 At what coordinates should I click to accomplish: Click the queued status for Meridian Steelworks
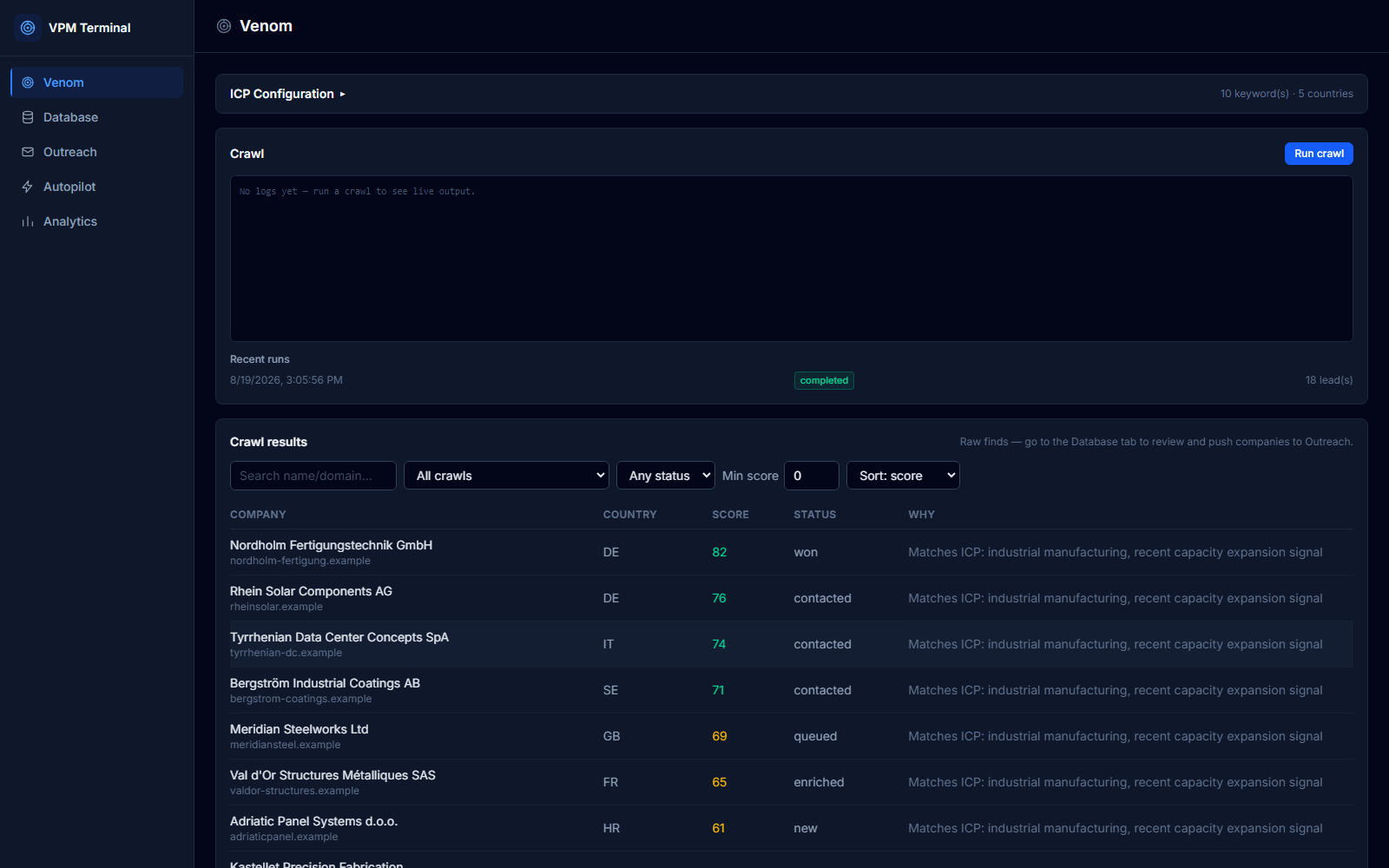point(815,736)
